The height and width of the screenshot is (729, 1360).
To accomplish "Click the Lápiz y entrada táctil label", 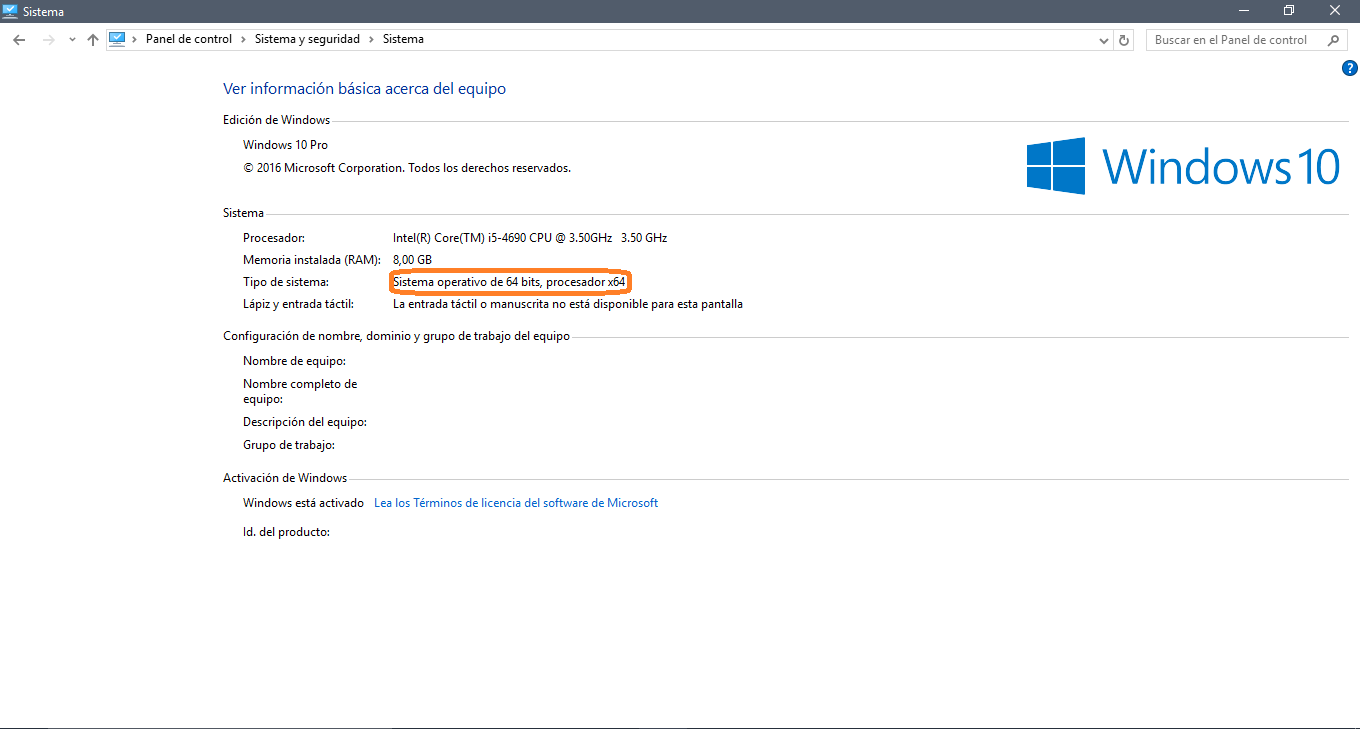I will (299, 304).
